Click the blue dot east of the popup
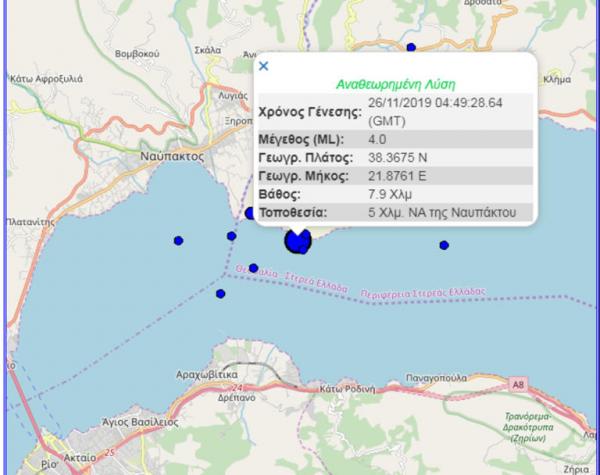 coord(444,245)
